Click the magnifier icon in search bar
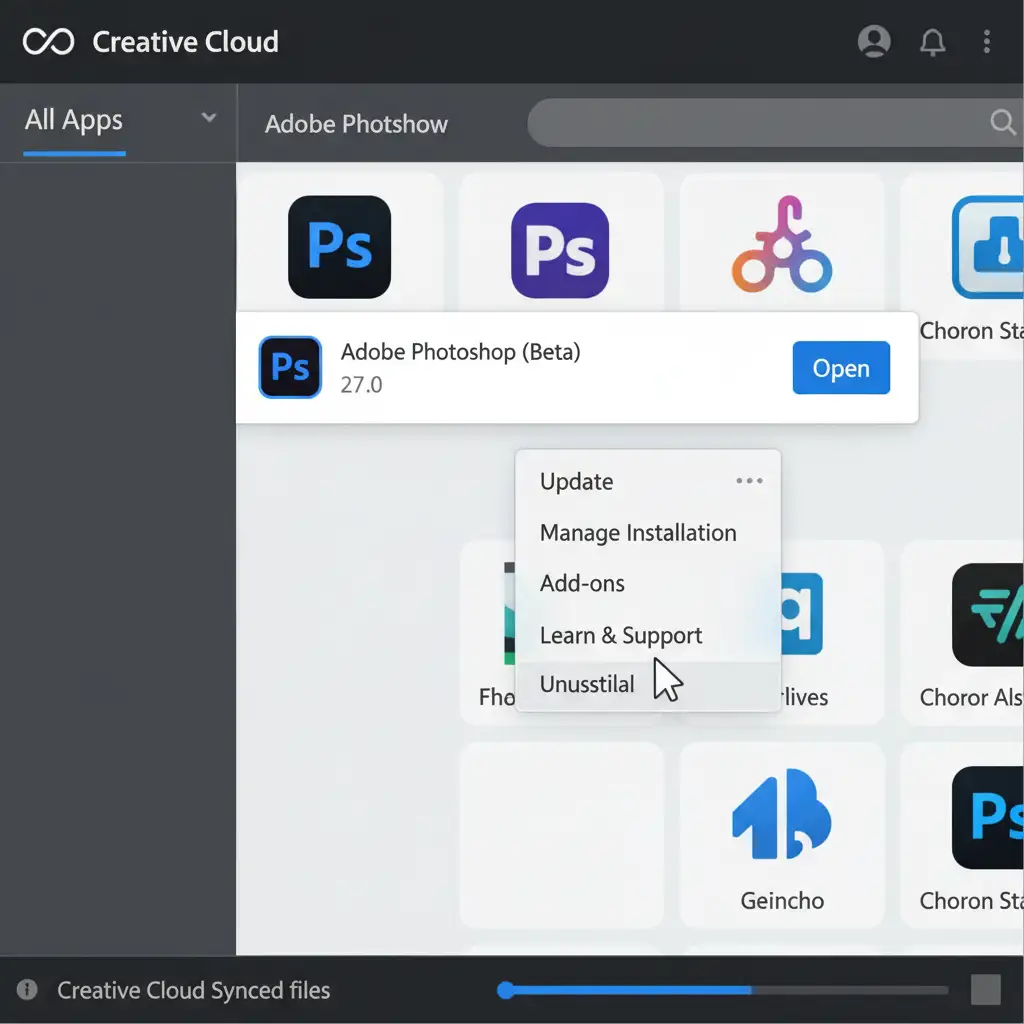The height and width of the screenshot is (1024, 1024). [x=1002, y=122]
